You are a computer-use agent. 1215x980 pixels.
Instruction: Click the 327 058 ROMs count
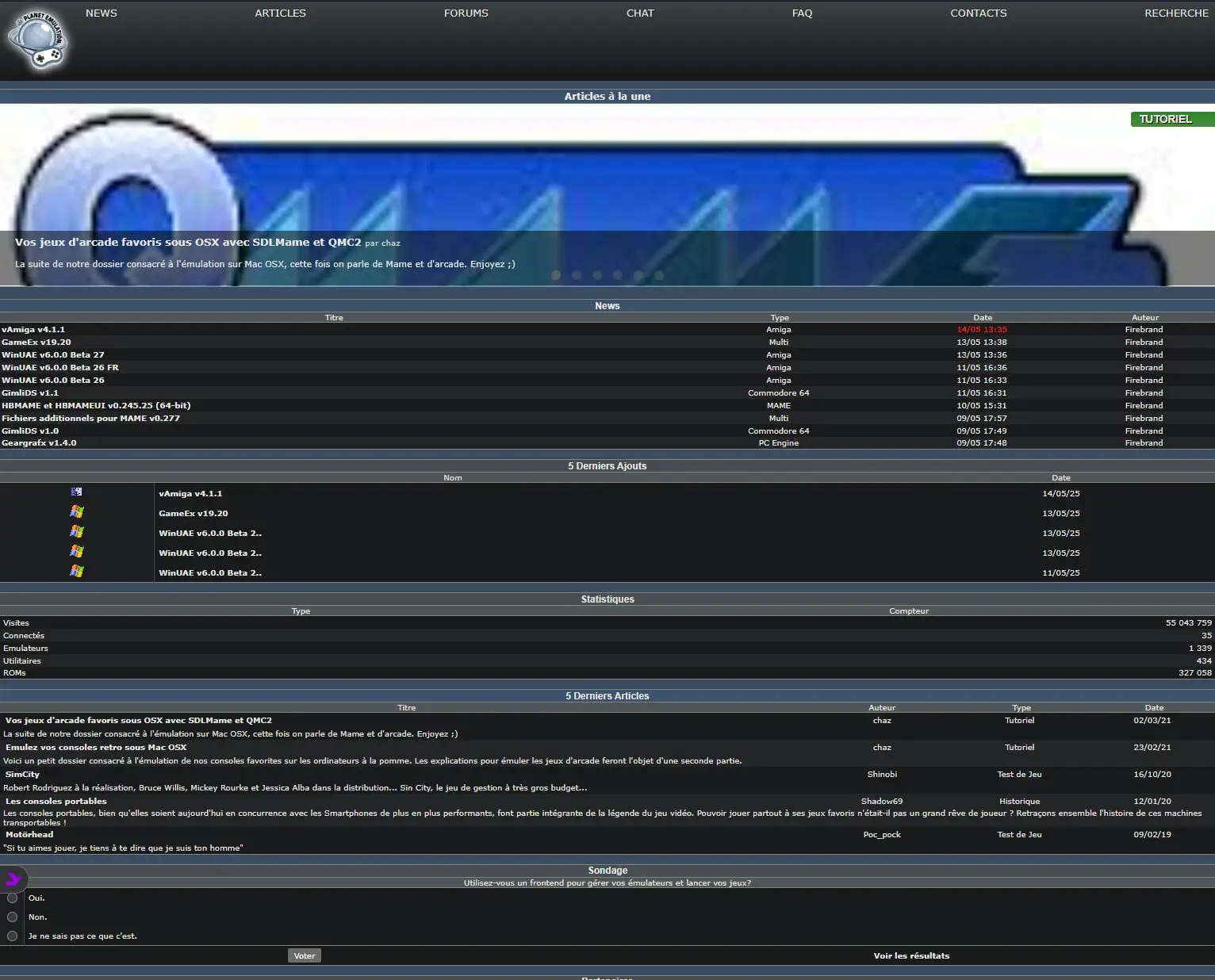pyautogui.click(x=1195, y=672)
